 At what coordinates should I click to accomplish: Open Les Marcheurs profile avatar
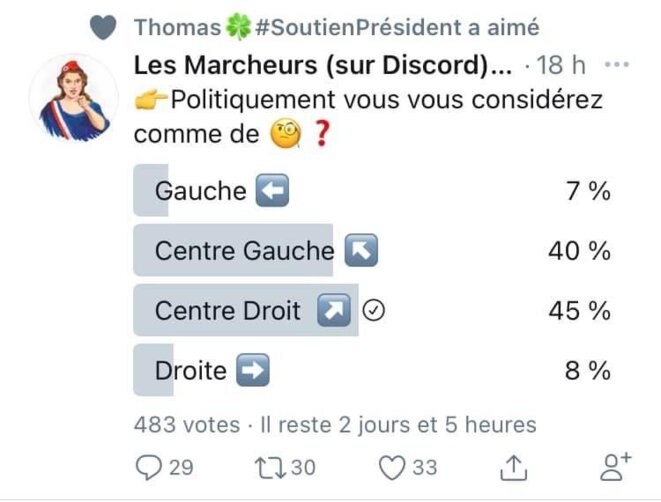73,98
